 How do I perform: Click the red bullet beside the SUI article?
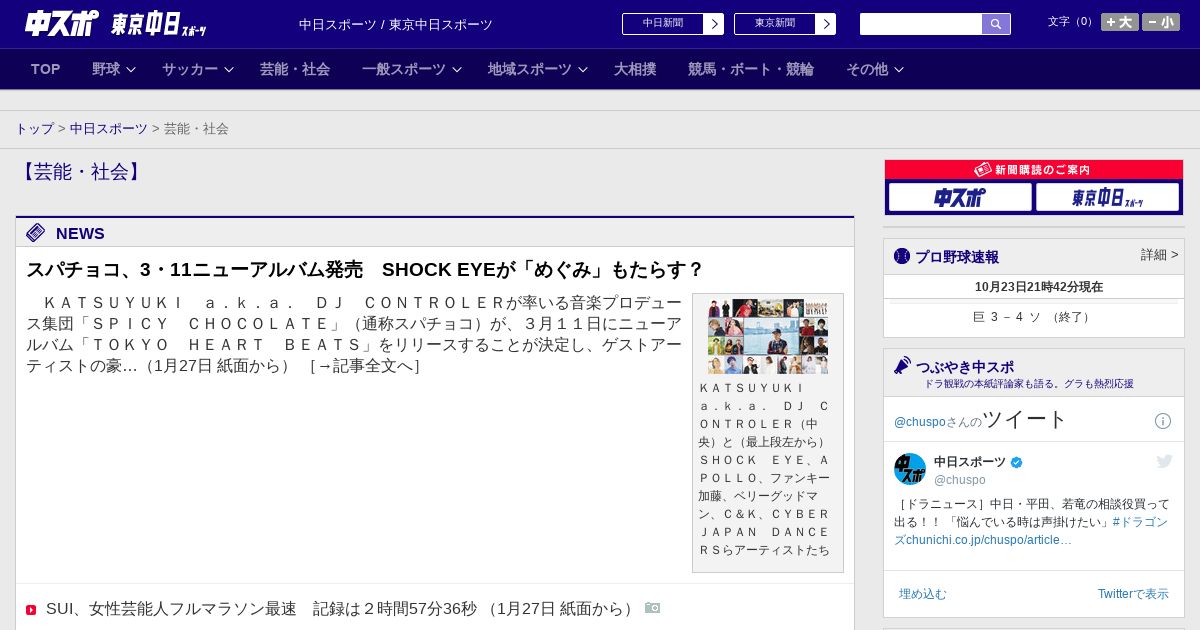[31, 610]
